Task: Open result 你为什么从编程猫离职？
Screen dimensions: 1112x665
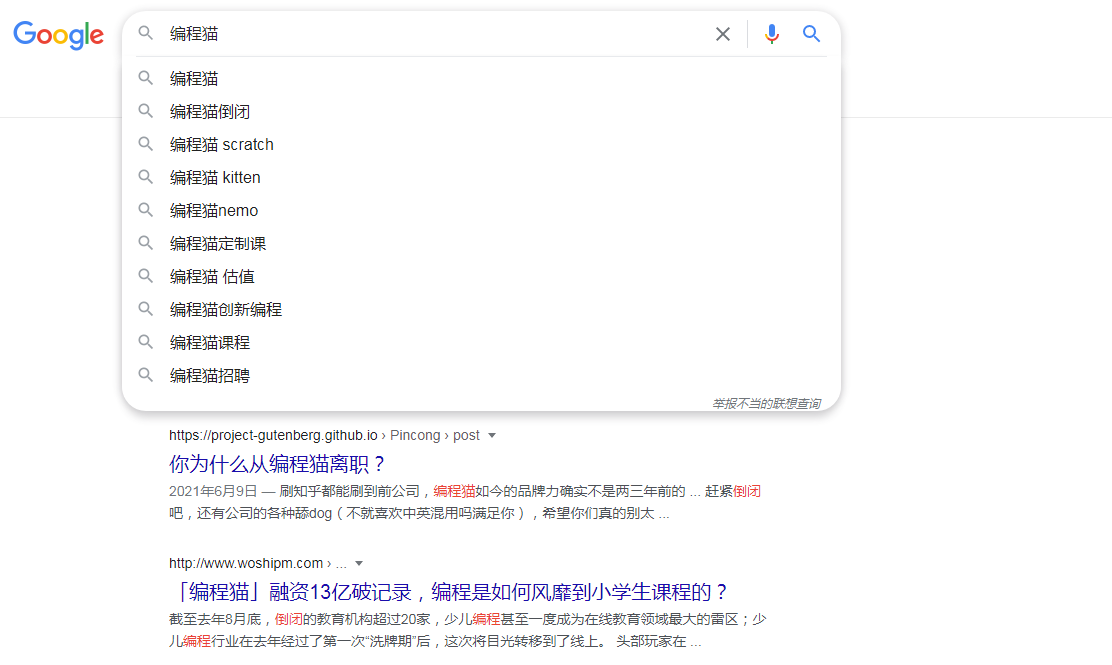Action: tap(278, 464)
